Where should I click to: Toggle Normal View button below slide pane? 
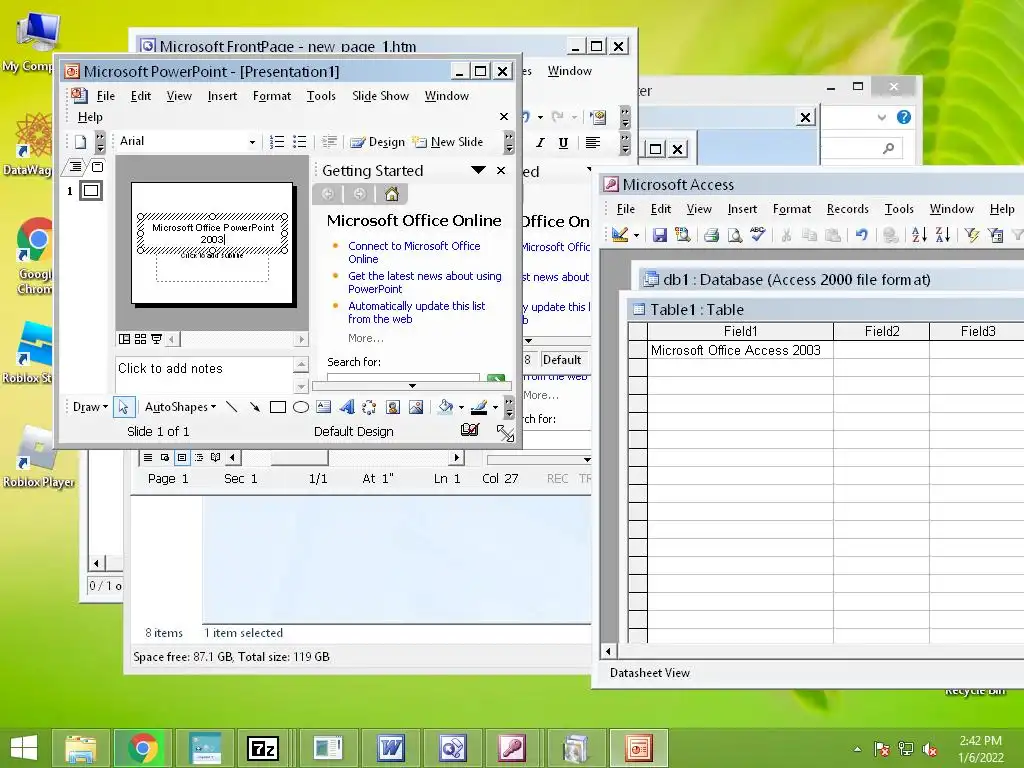pos(124,339)
